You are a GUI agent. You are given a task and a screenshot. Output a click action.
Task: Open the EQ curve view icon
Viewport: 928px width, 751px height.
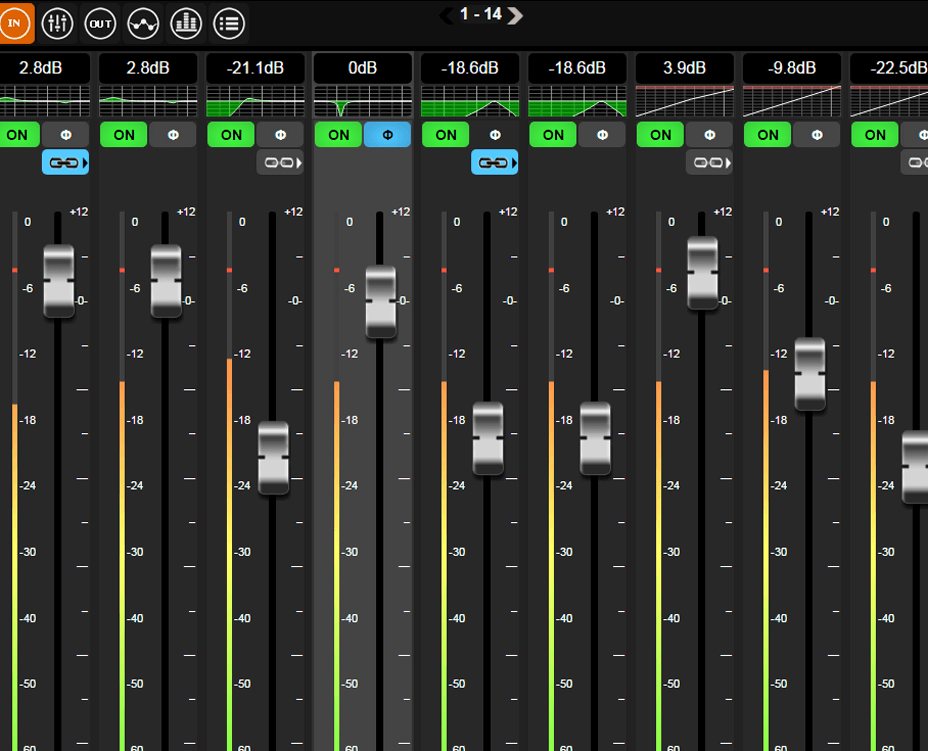pyautogui.click(x=143, y=22)
